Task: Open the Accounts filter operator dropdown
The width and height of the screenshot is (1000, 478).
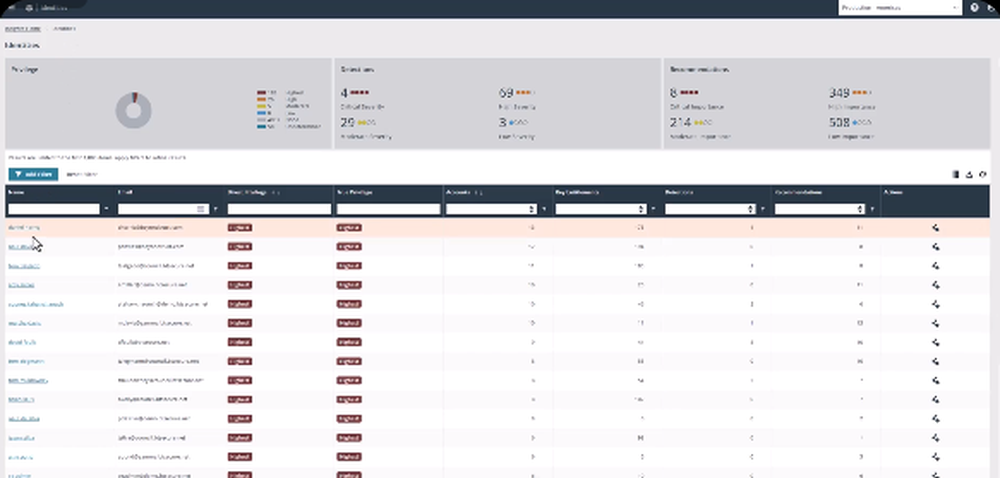Action: tap(544, 209)
